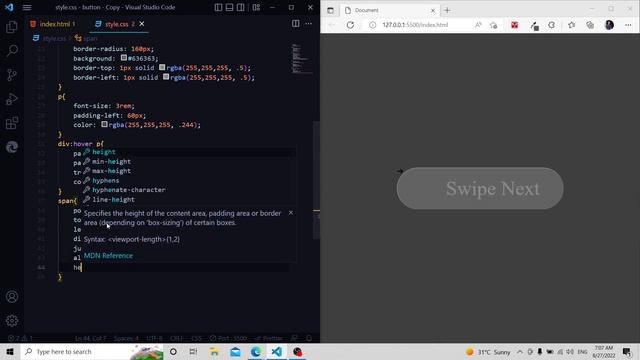
Task: Open the p color rgba swatch
Action: 104,124
